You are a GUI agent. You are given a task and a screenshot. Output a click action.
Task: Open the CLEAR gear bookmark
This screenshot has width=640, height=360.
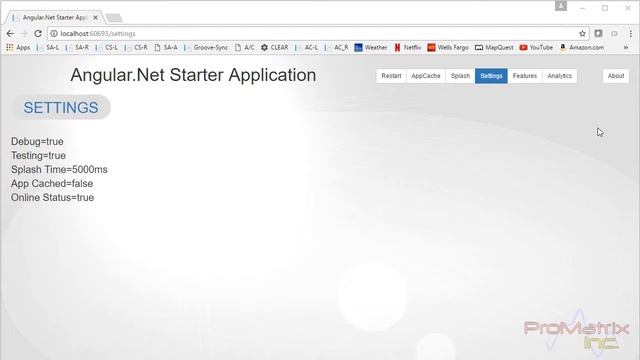coord(275,47)
